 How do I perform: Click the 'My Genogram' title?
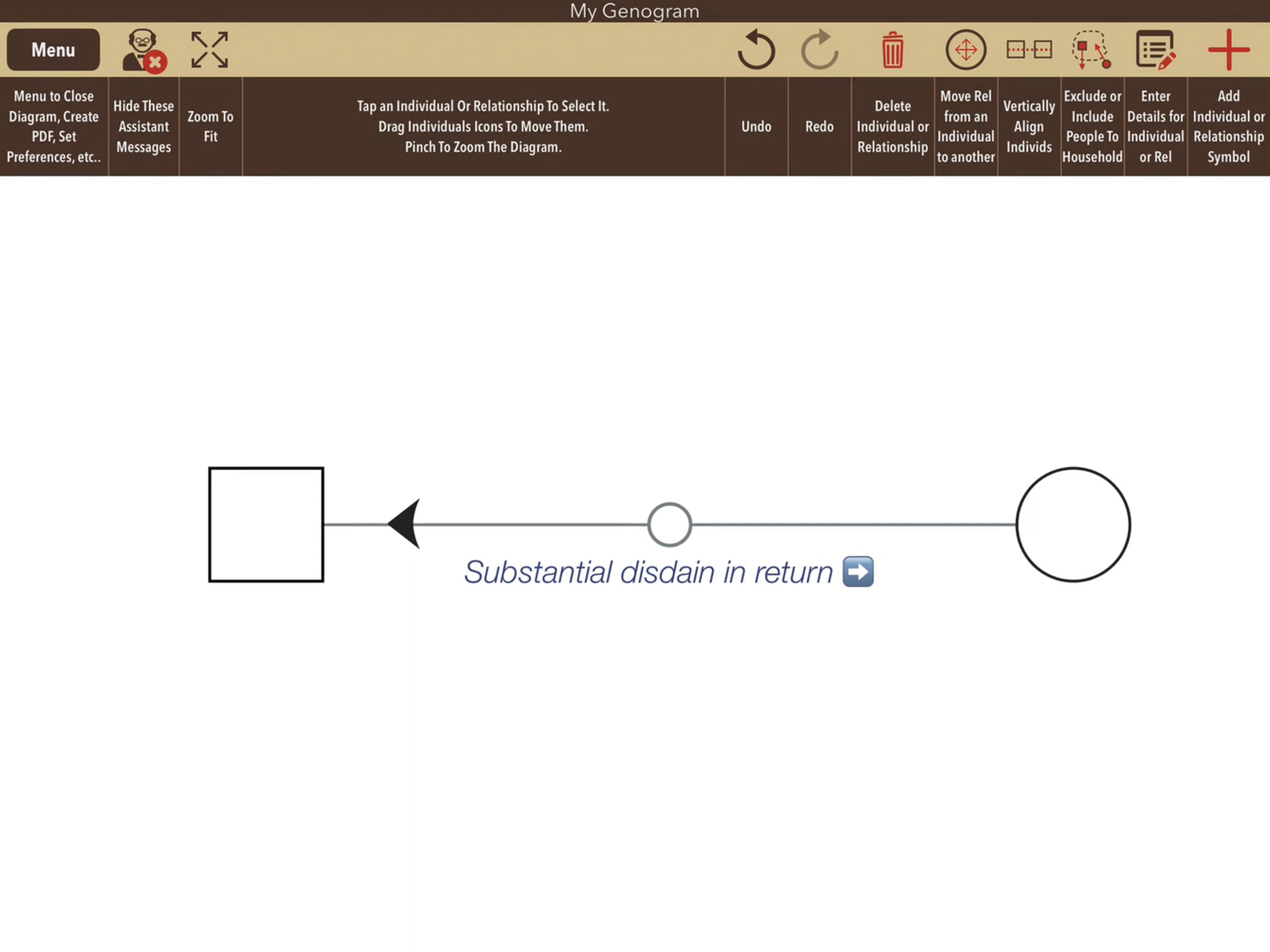(634, 11)
